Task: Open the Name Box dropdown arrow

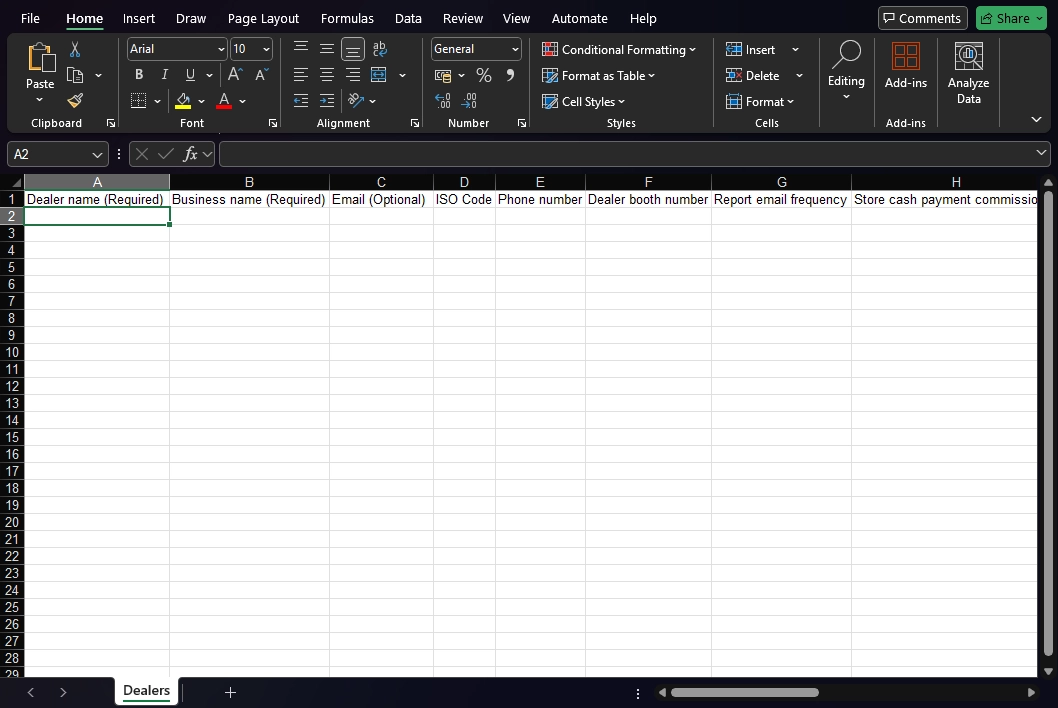Action: click(97, 155)
